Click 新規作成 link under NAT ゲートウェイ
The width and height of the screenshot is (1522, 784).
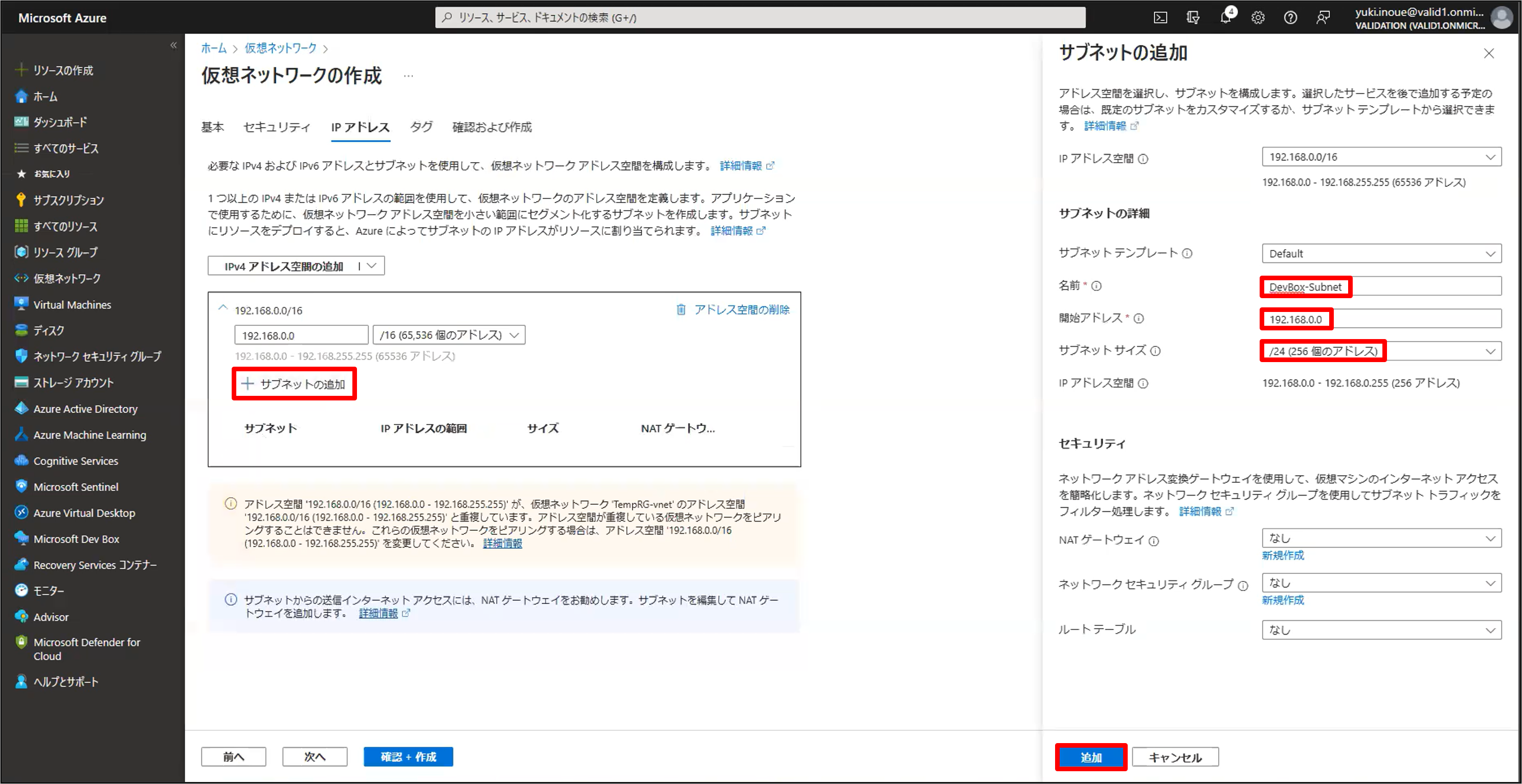click(1283, 555)
